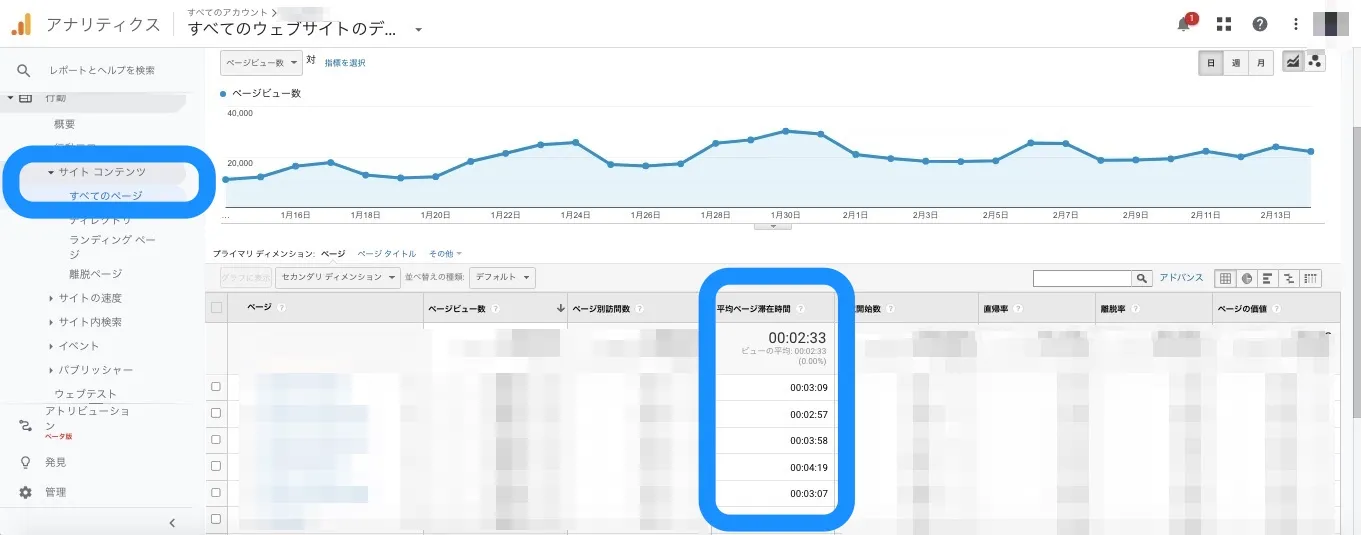Open the ランディング ページ report

pyautogui.click(x=112, y=247)
